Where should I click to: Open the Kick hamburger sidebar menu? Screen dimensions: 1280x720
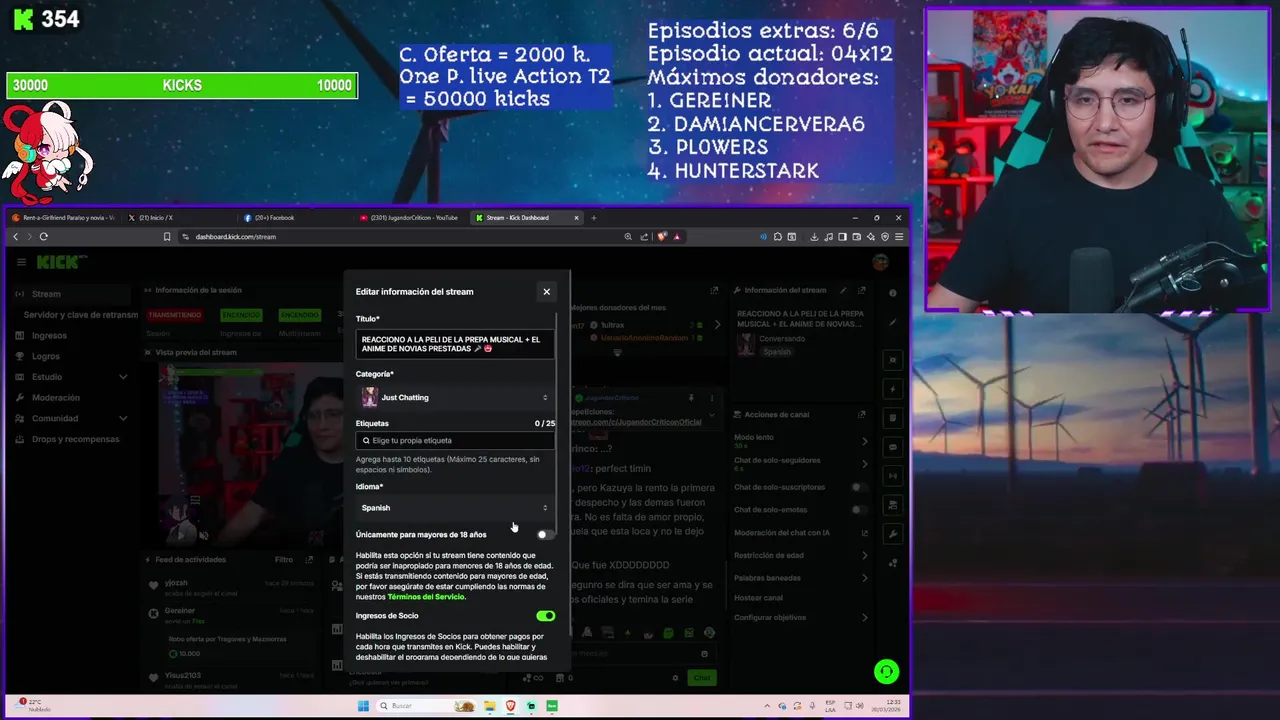click(21, 262)
